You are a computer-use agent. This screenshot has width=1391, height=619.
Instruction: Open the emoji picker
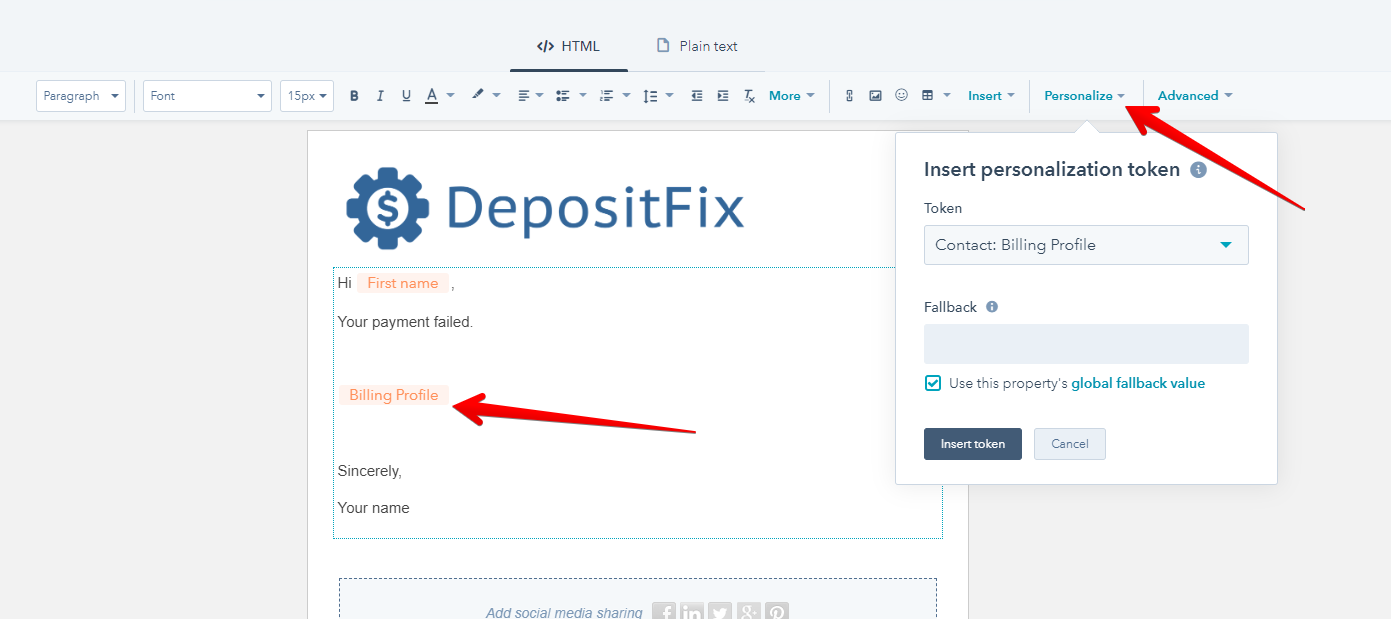(901, 95)
